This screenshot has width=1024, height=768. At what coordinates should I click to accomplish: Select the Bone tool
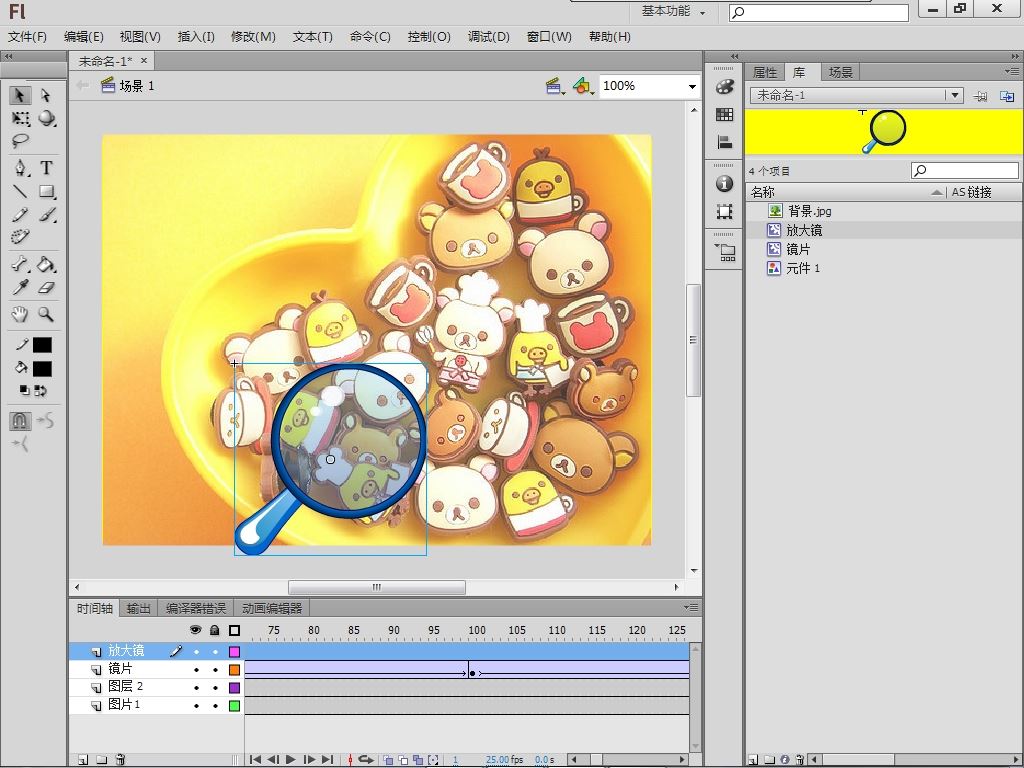point(20,264)
